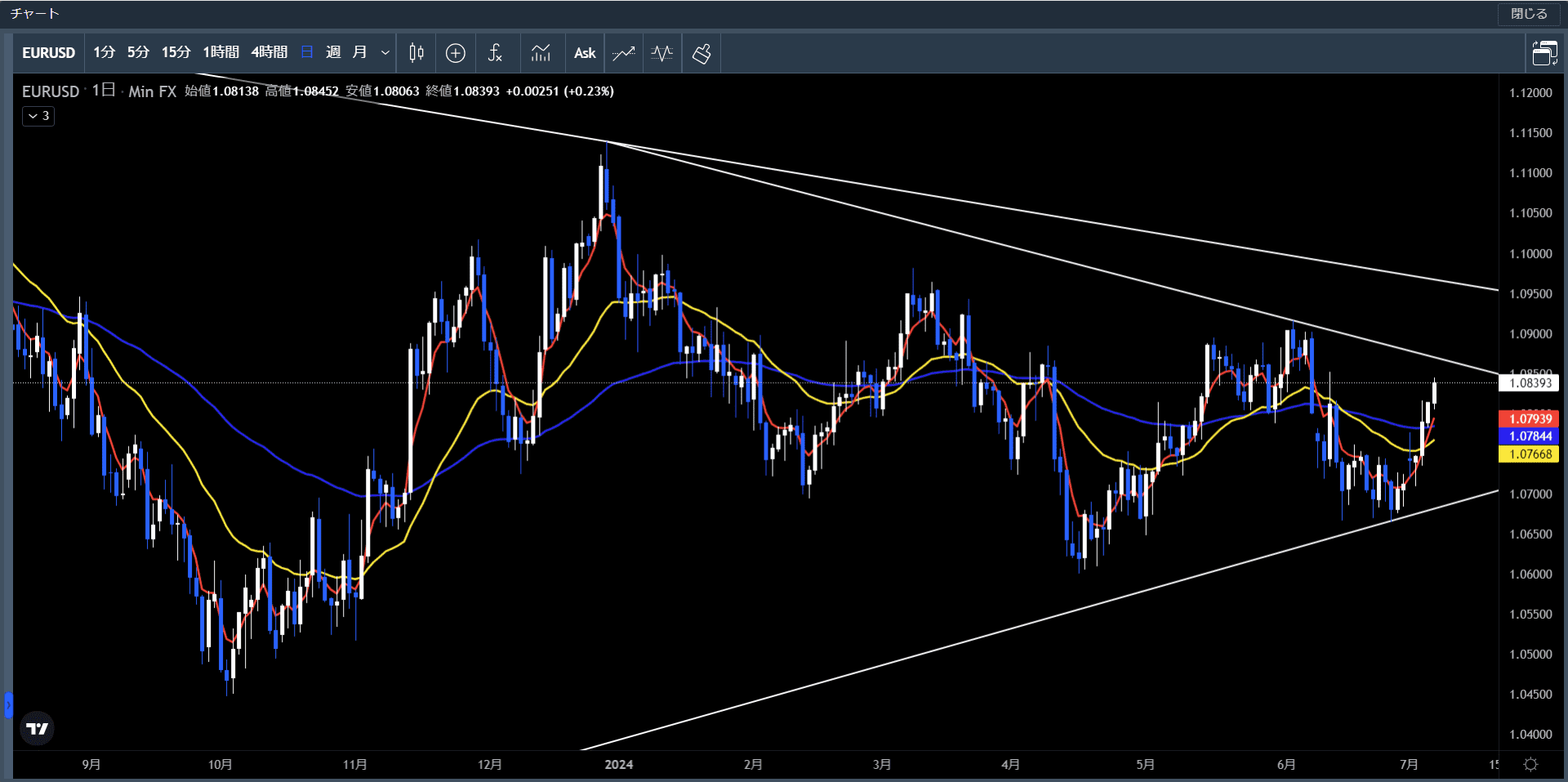Click the trend line drawing tool icon

pyautogui.click(x=624, y=53)
